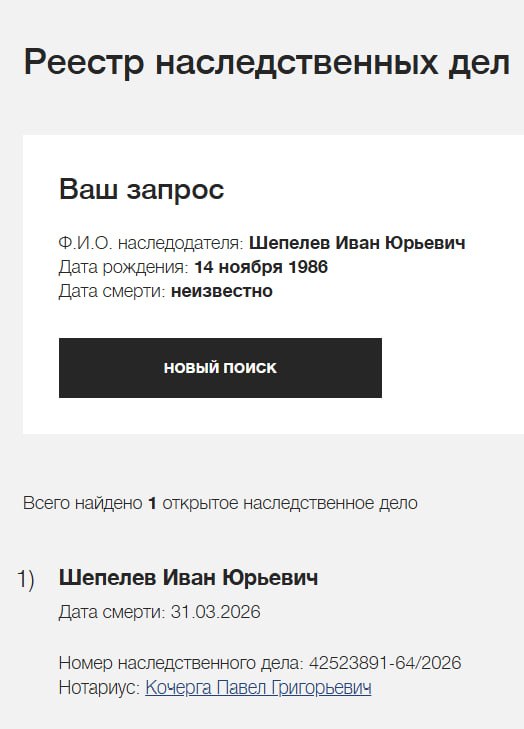
Task: Click case number 42523891-64/2026
Action: coord(385,663)
